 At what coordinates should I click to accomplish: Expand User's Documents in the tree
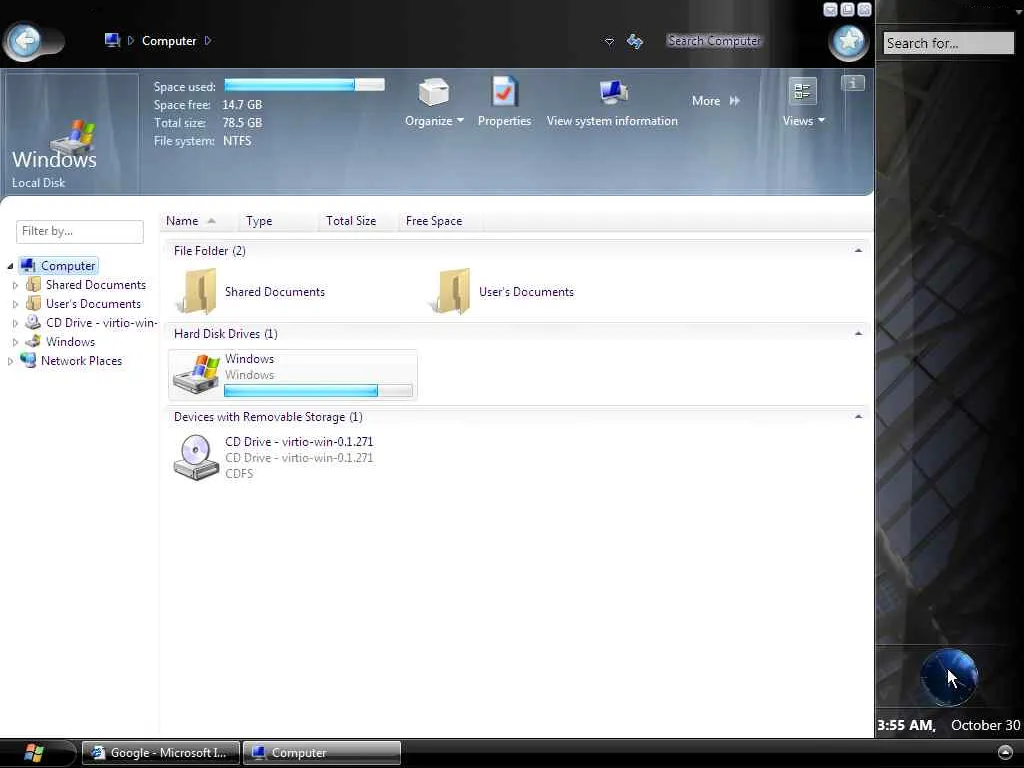click(x=15, y=304)
